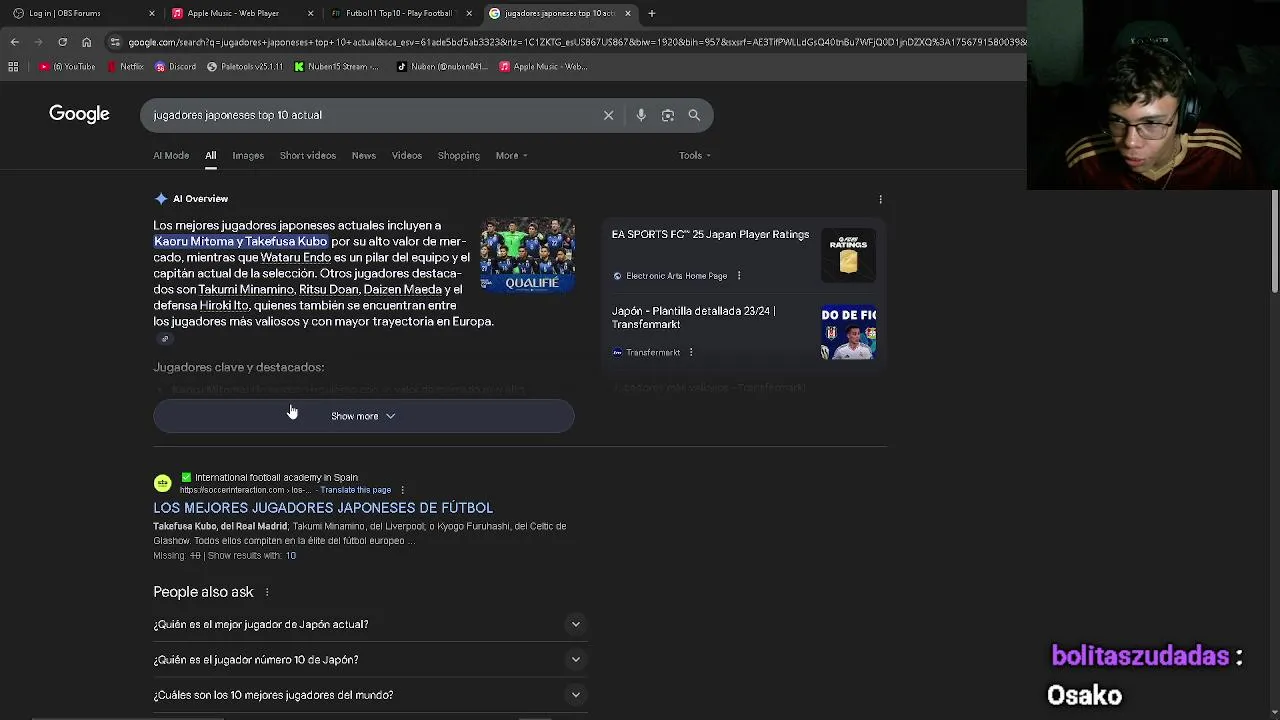Expand AI Overview with Show more
Viewport: 1280px width, 720px height.
click(363, 416)
